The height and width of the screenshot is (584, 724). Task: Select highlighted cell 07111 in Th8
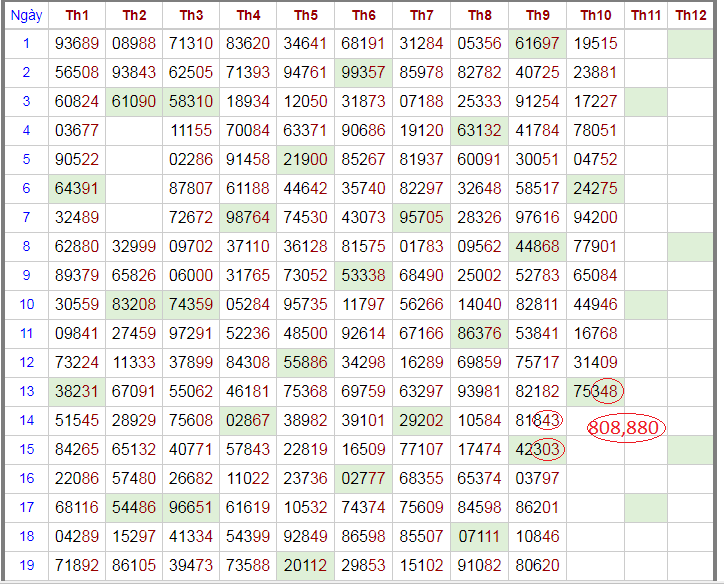[479, 536]
